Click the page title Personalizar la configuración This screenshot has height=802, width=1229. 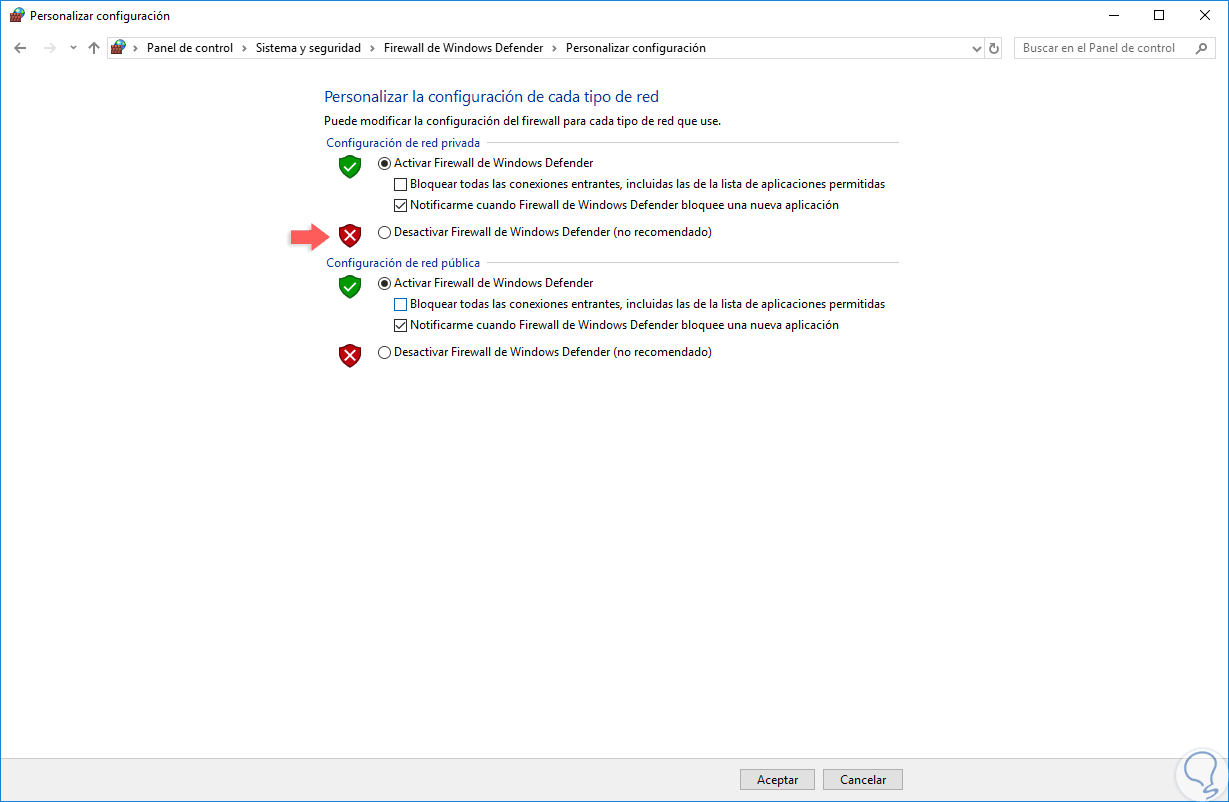[x=492, y=97]
